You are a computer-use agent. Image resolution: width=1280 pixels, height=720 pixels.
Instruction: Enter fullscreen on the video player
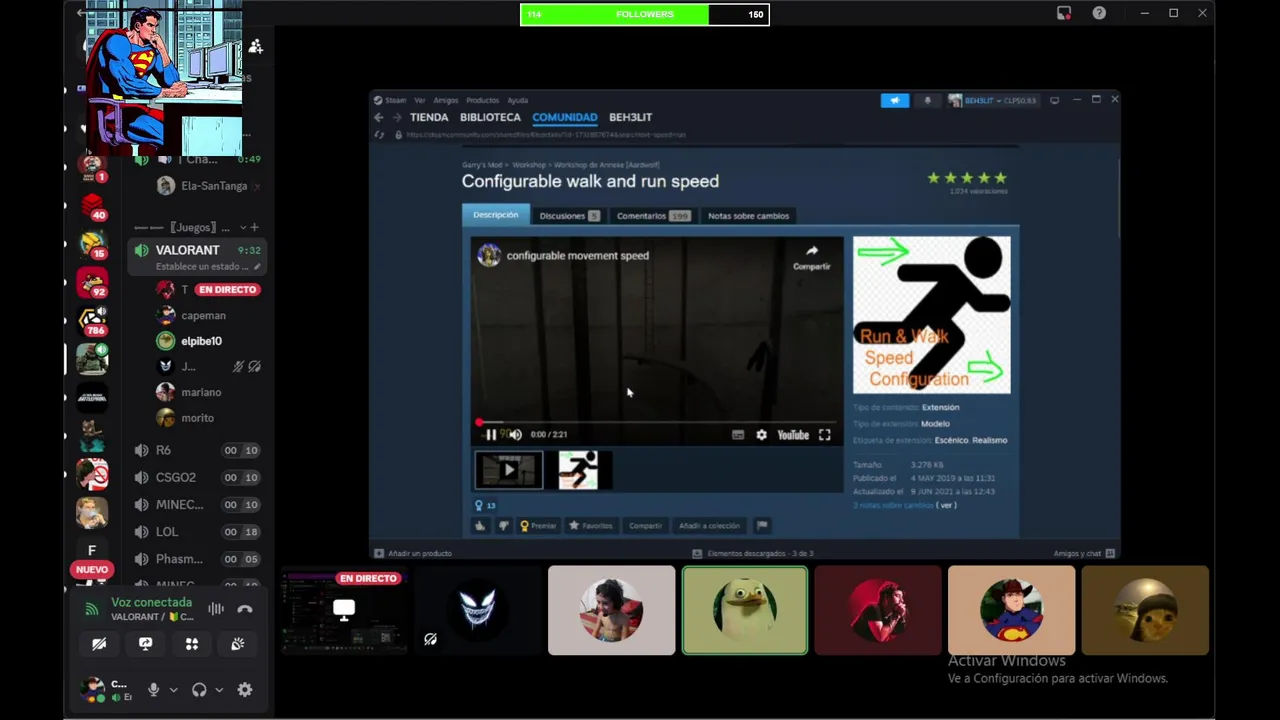coord(824,435)
